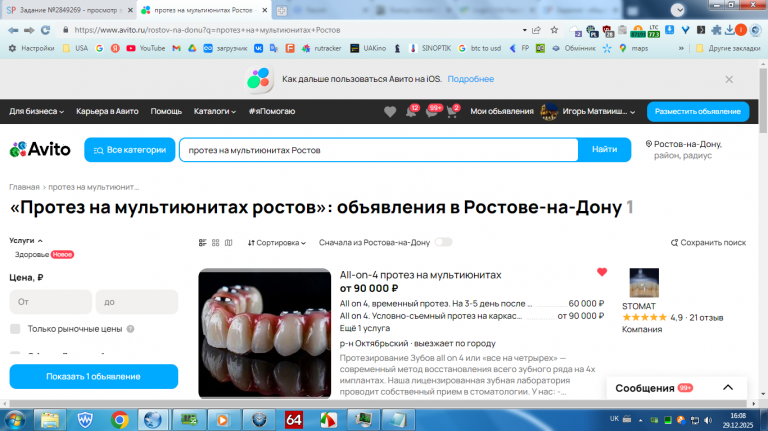Click 'Ещё 1 услуга' link
The width and height of the screenshot is (768, 431).
pos(365,328)
